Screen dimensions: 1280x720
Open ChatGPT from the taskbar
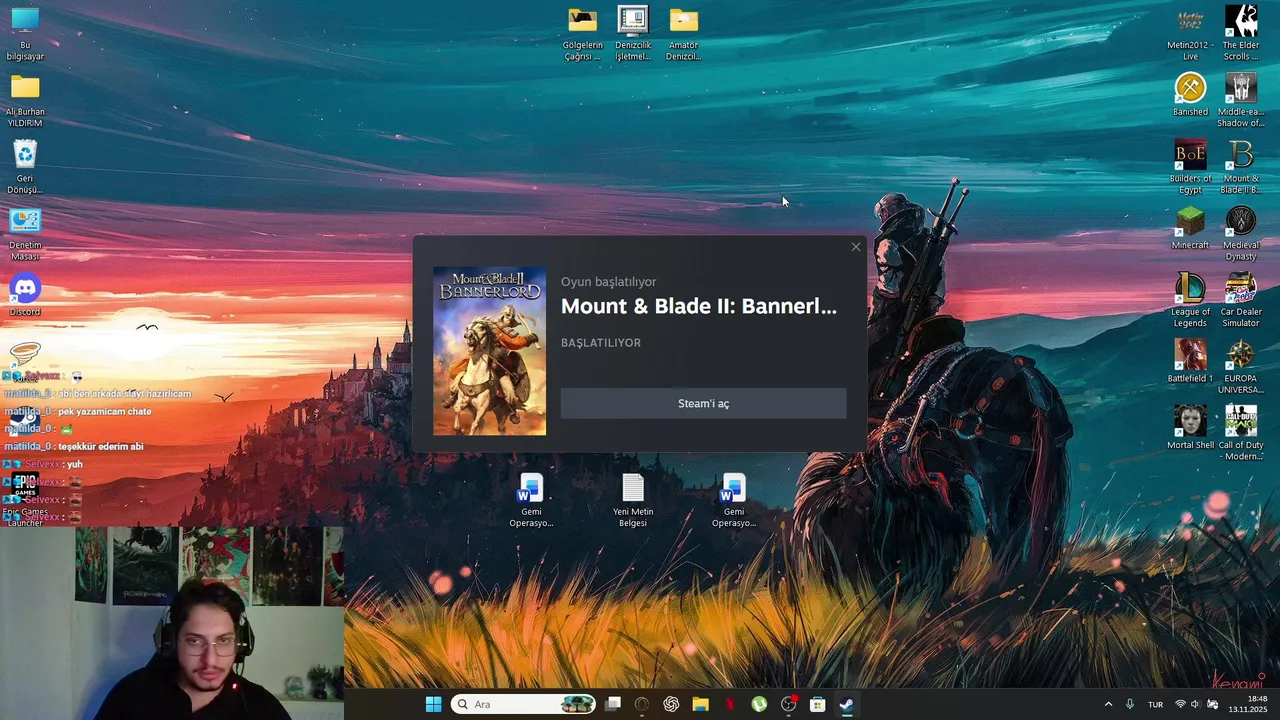point(671,704)
